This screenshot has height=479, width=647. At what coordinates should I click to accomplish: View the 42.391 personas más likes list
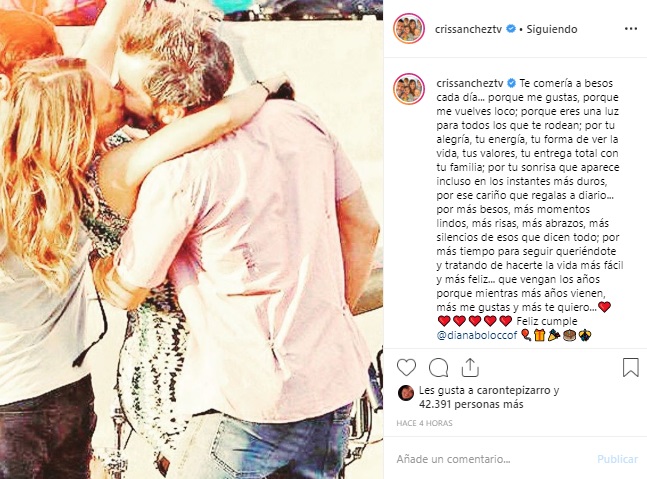(x=471, y=404)
